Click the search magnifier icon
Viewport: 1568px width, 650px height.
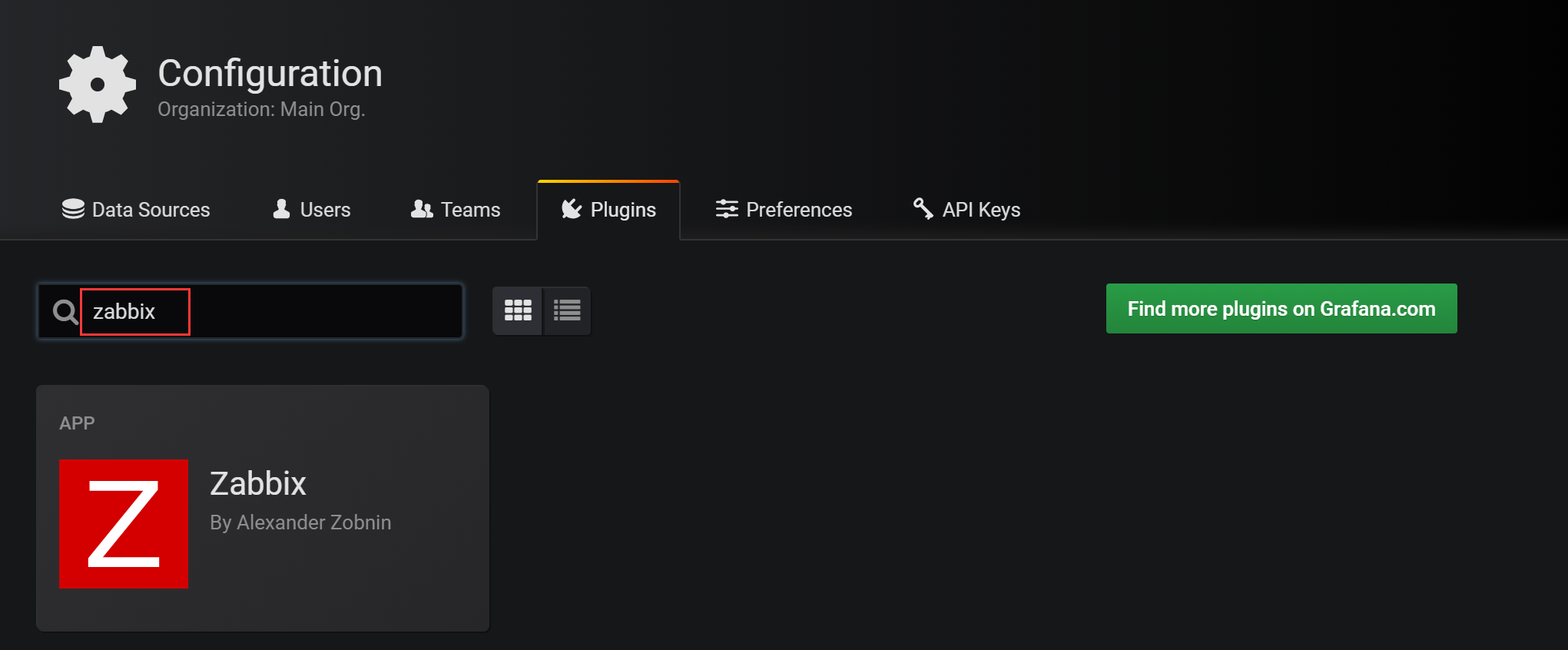[x=65, y=312]
